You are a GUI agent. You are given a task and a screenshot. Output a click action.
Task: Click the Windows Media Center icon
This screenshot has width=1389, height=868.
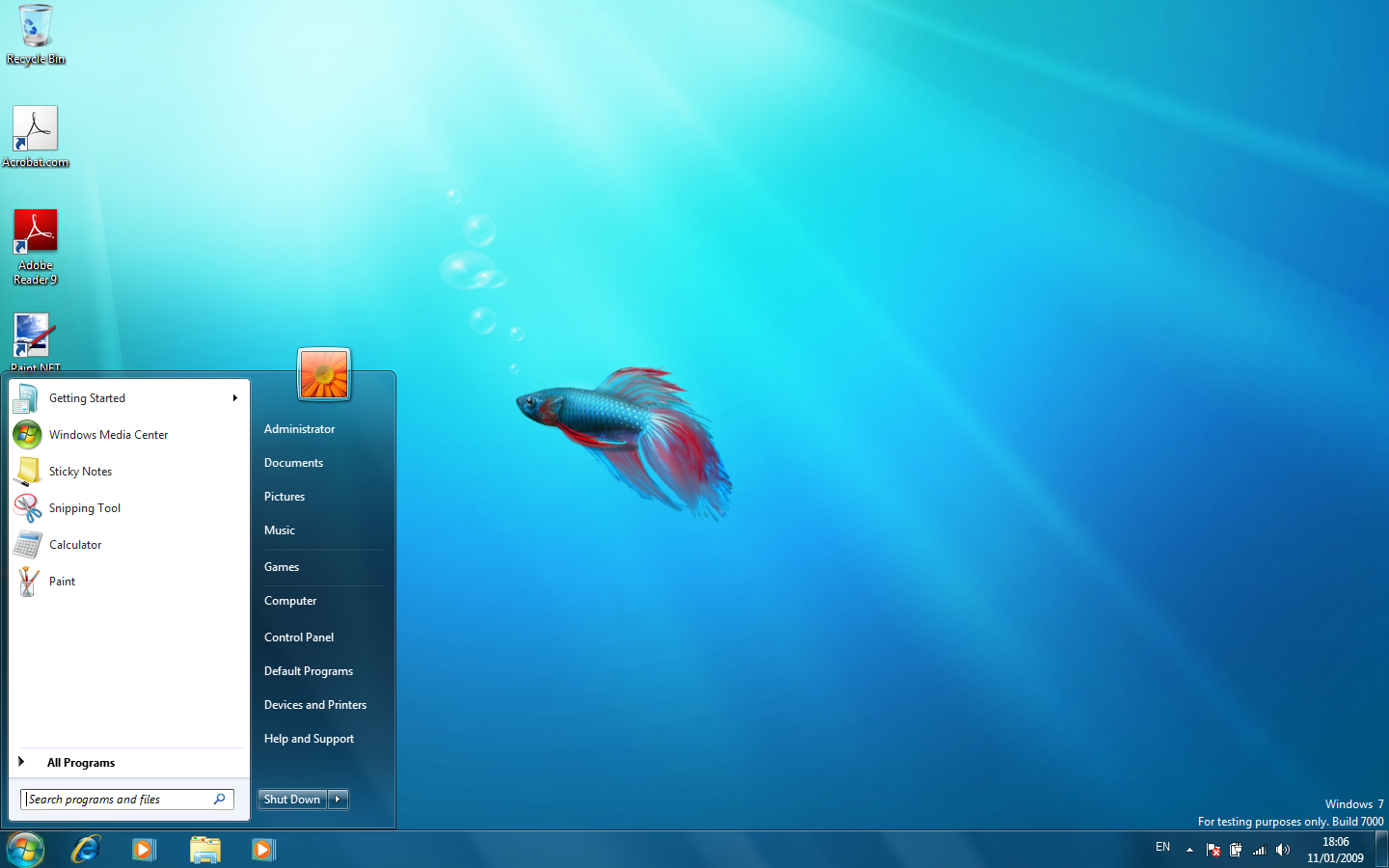click(27, 435)
